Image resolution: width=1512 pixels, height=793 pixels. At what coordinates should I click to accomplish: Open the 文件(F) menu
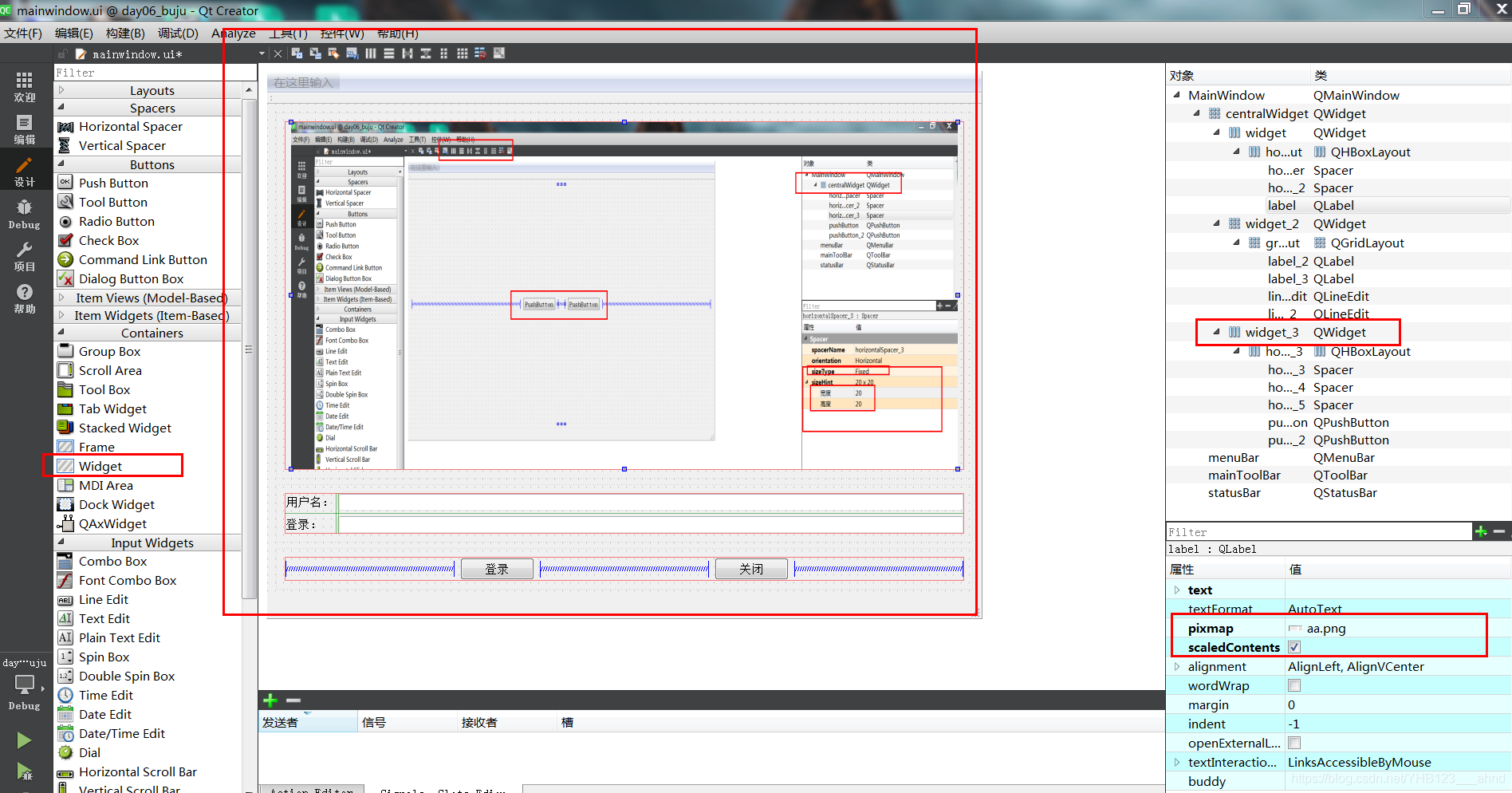coord(23,33)
